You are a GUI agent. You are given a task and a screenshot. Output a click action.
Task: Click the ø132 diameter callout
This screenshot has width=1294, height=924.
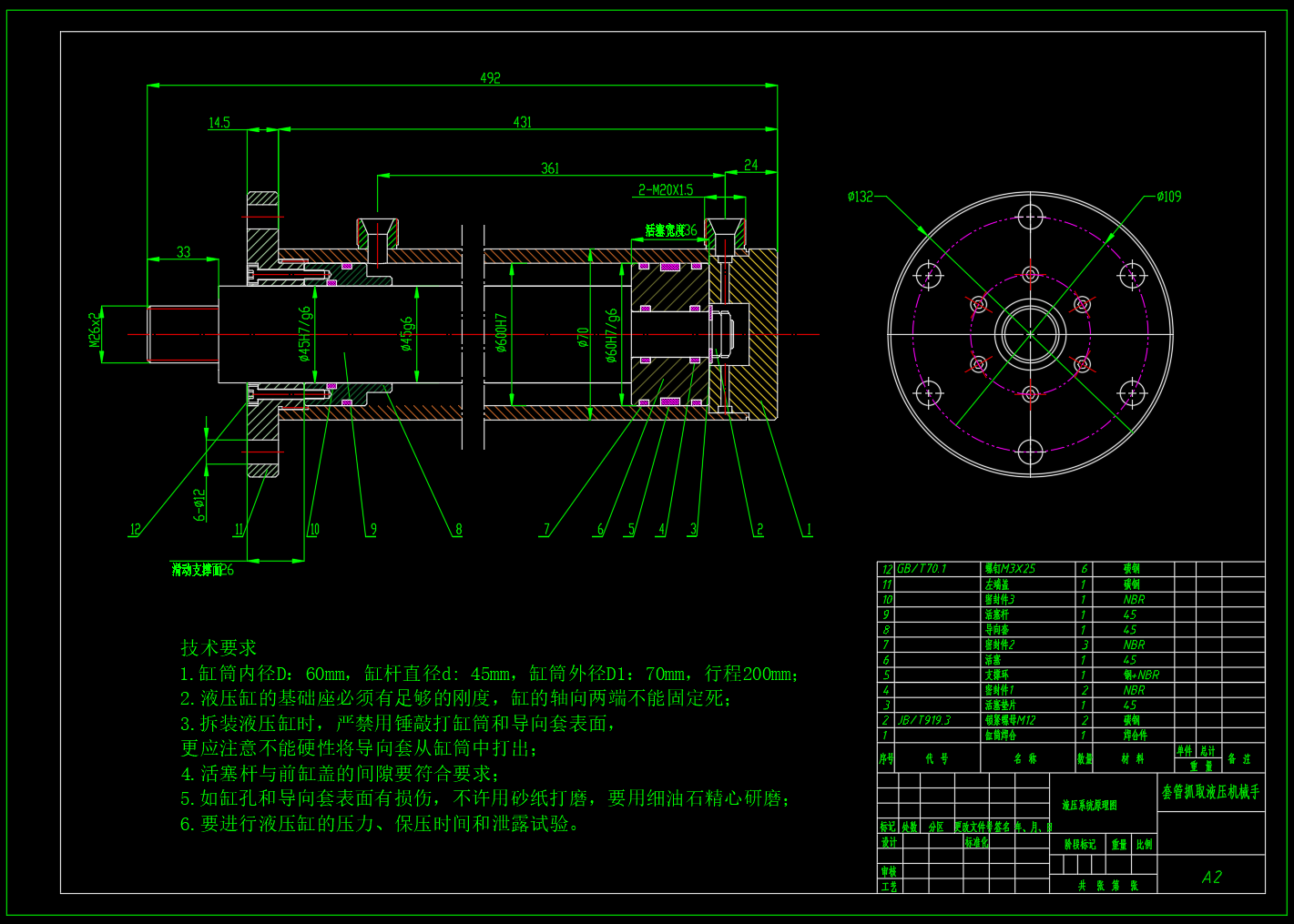pos(860,196)
